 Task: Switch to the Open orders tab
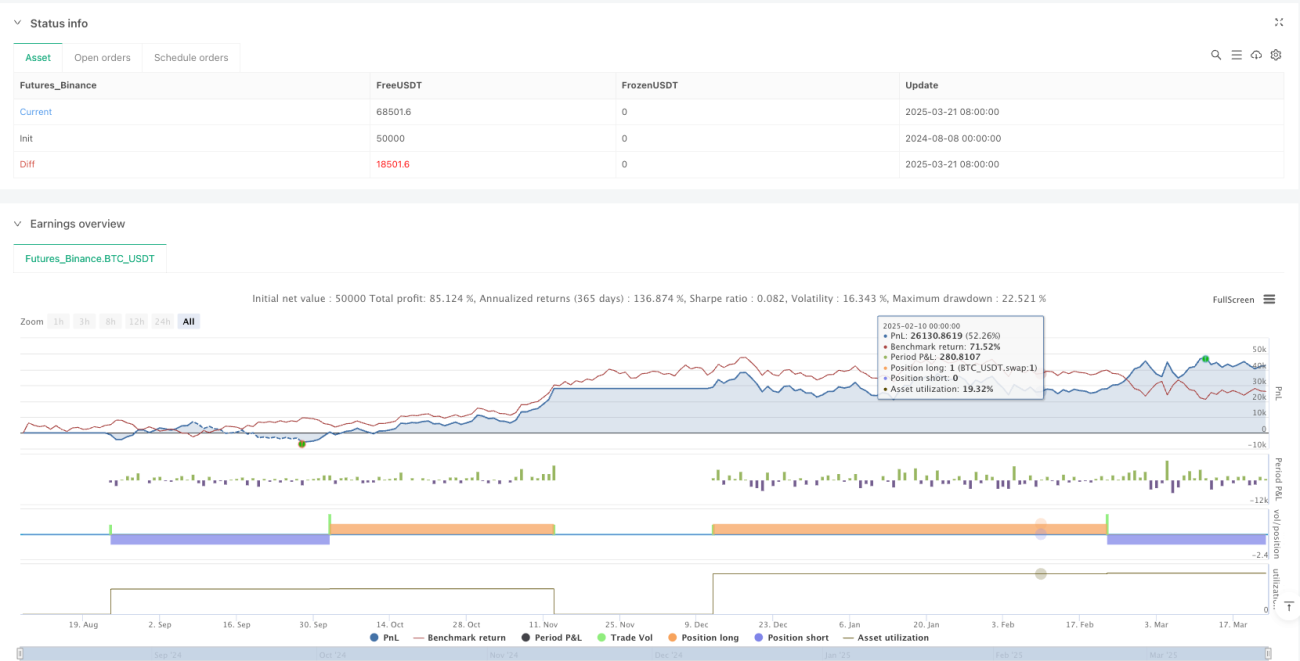click(102, 58)
